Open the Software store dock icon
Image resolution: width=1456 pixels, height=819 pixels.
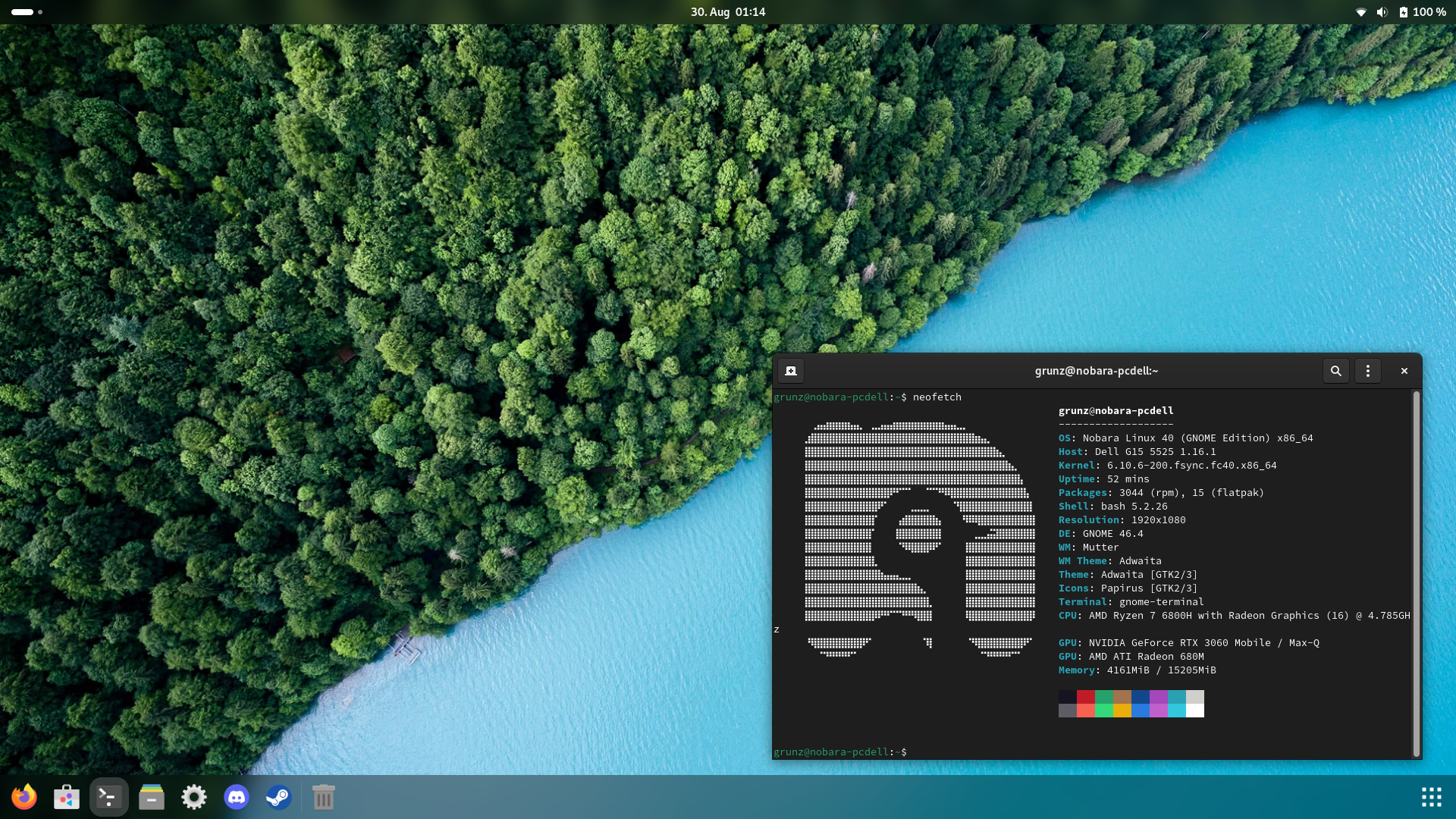(x=67, y=797)
